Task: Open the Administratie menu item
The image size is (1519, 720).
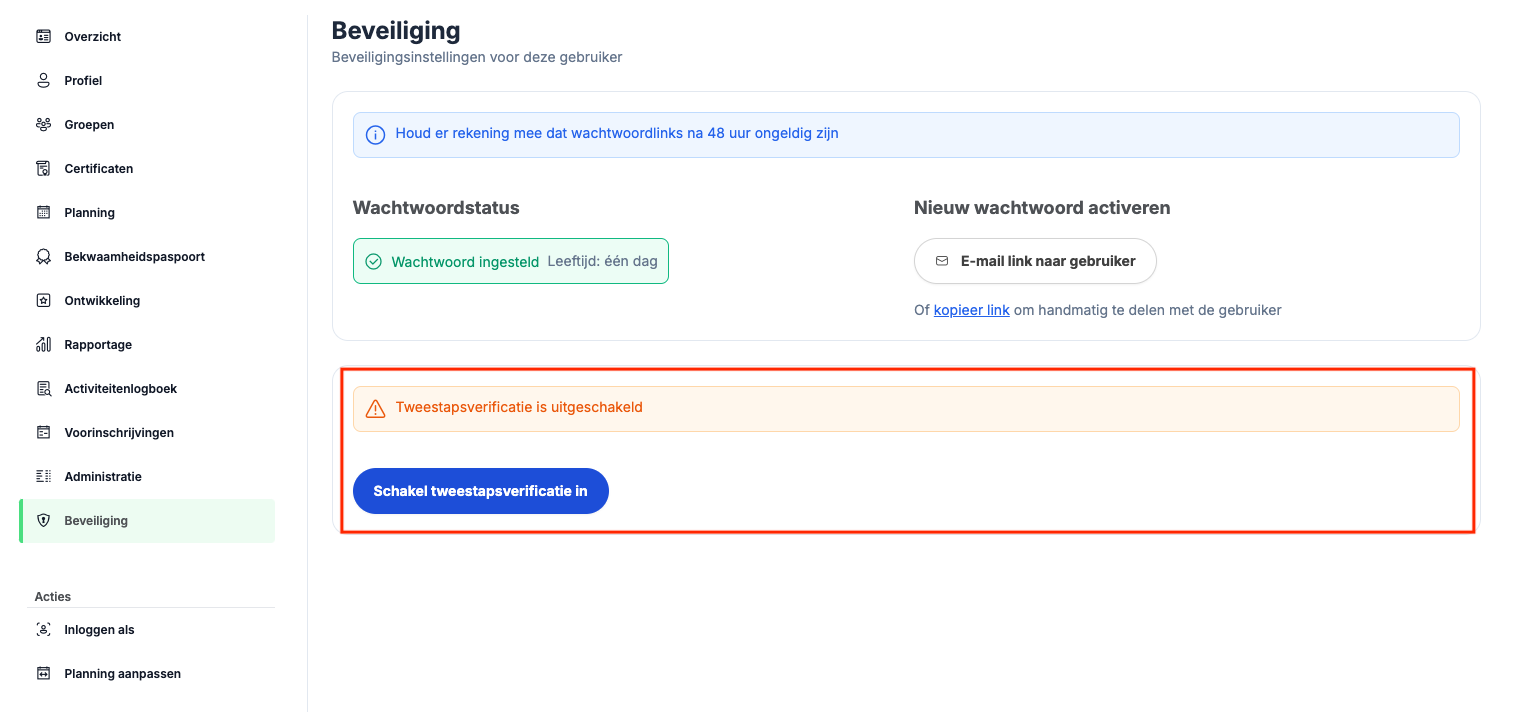Action: point(102,477)
